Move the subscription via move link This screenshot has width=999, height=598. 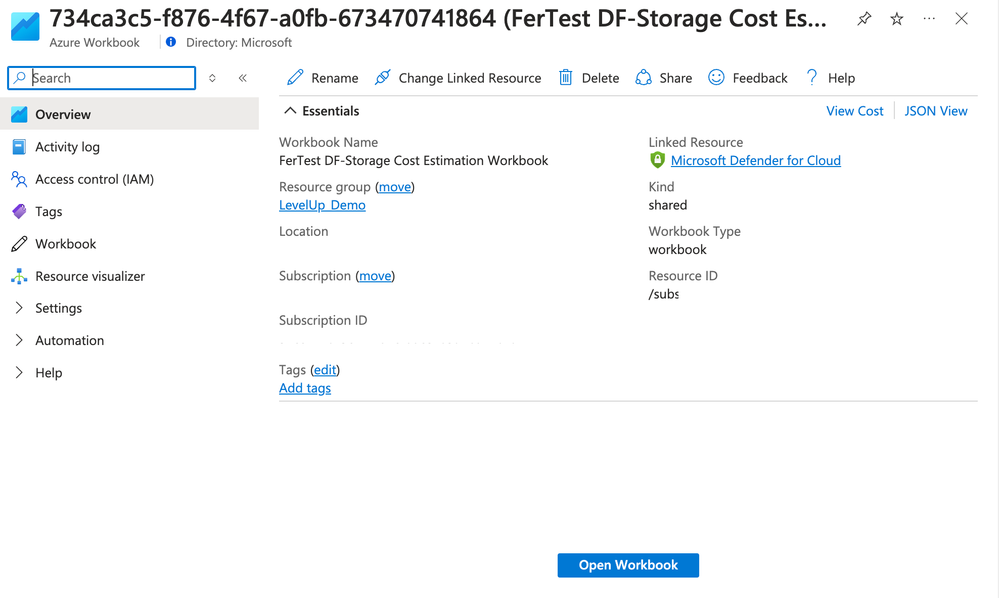coord(375,276)
